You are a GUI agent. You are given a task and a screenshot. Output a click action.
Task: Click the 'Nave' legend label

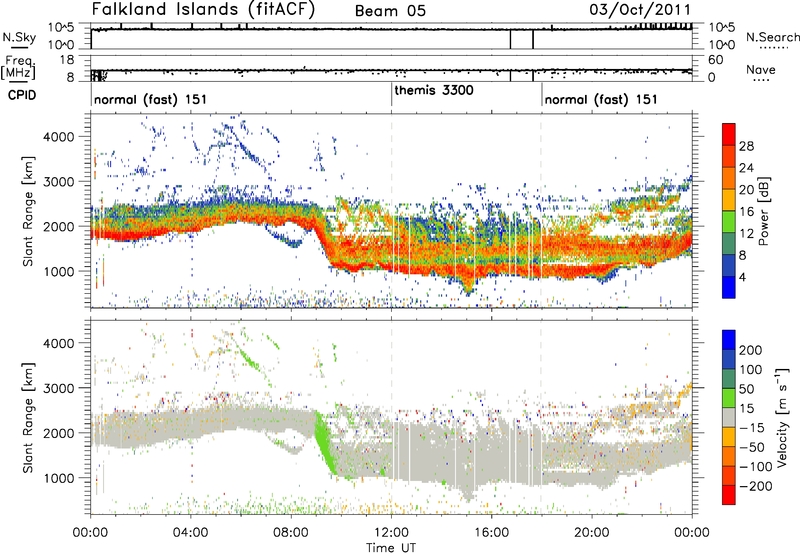tap(761, 70)
